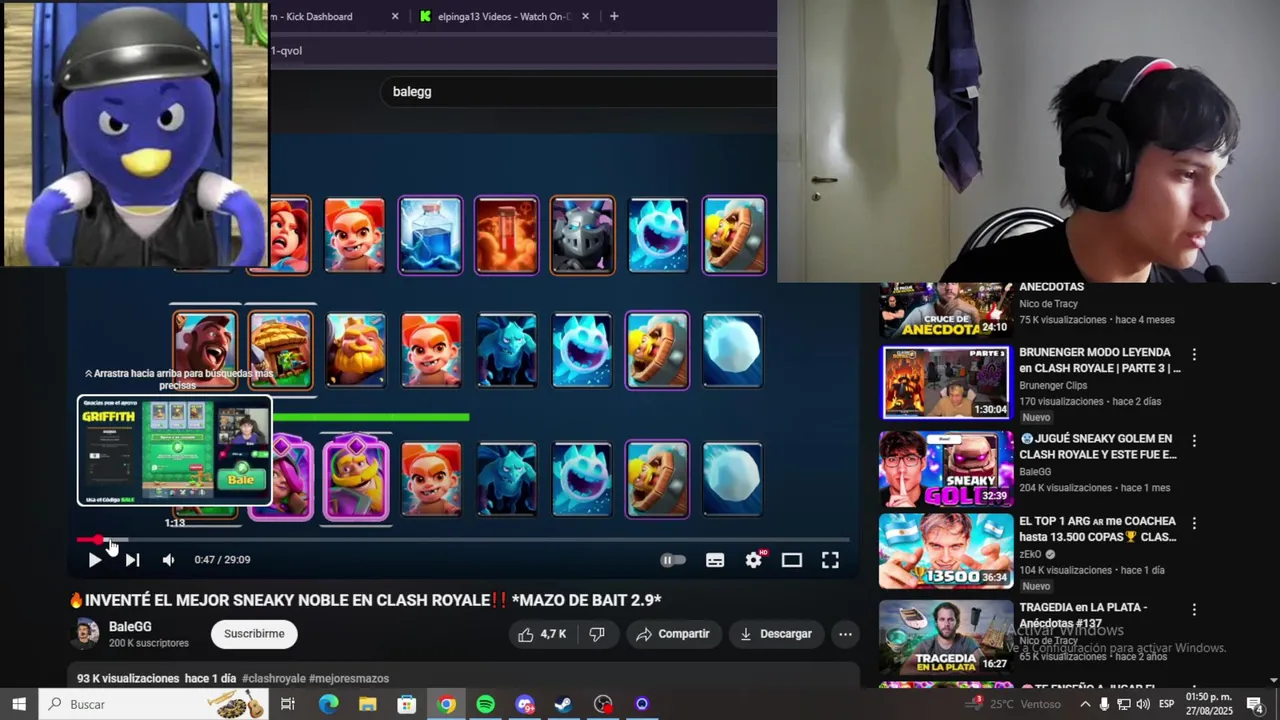Skip to the next video
Viewport: 1280px width, 720px height.
132,560
